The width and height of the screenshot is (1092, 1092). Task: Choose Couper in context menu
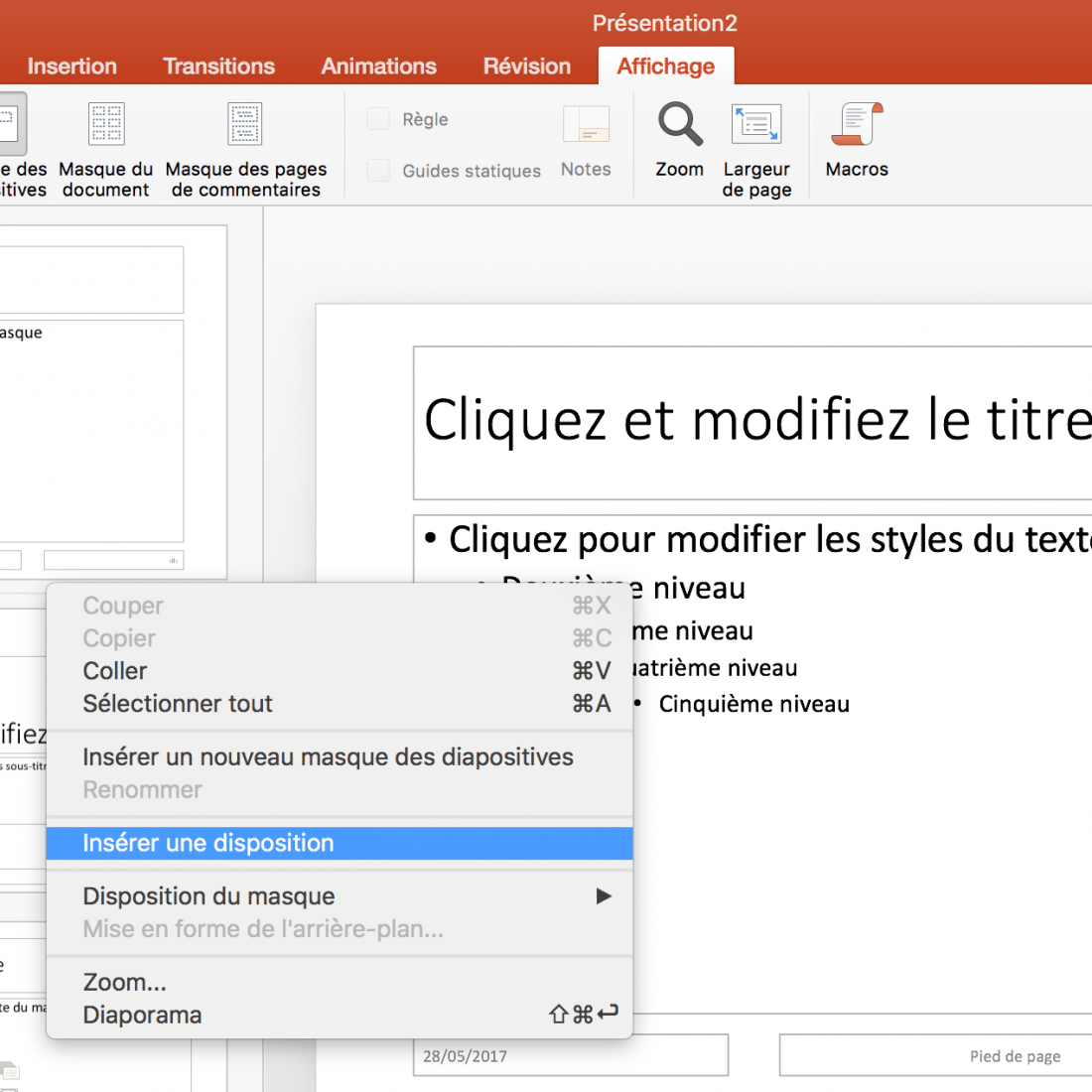340,606
